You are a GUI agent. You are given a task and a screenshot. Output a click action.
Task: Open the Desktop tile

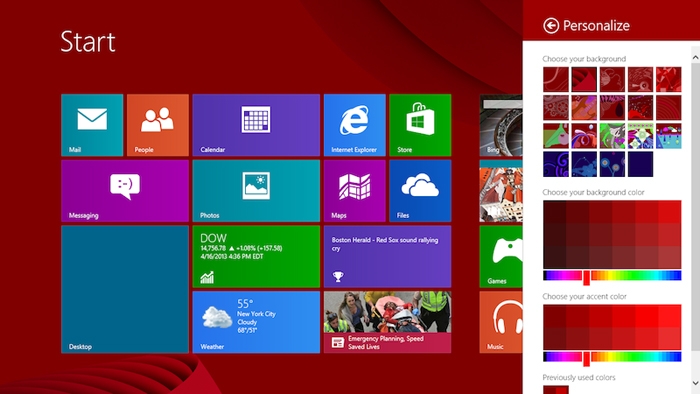tap(125, 289)
